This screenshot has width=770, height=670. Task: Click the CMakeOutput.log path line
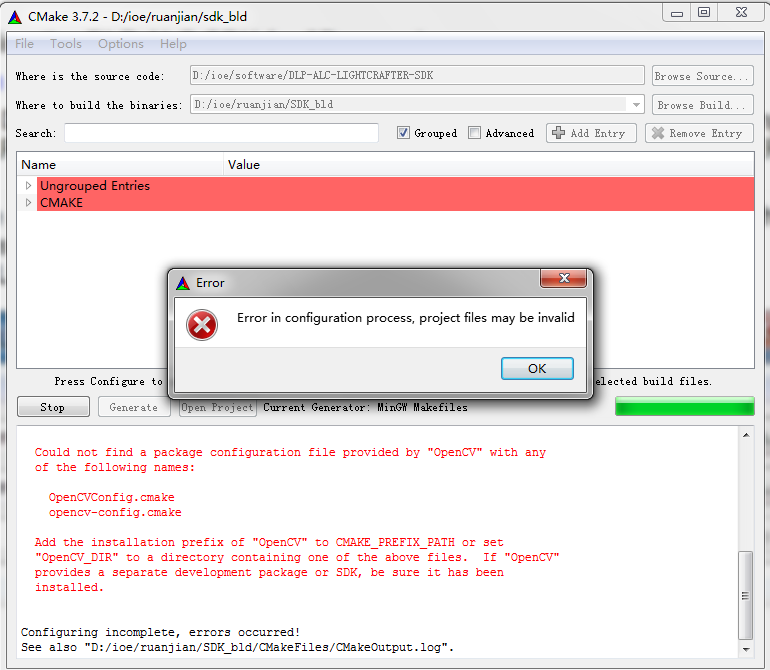(237, 647)
